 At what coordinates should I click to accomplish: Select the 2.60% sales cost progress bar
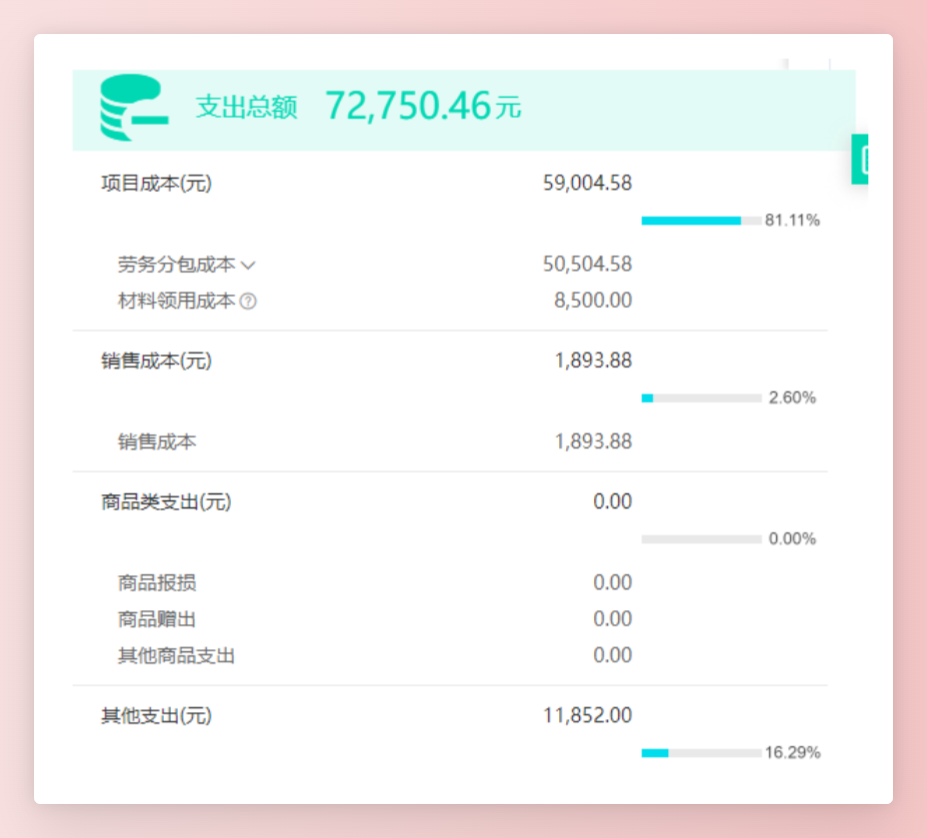(701, 398)
